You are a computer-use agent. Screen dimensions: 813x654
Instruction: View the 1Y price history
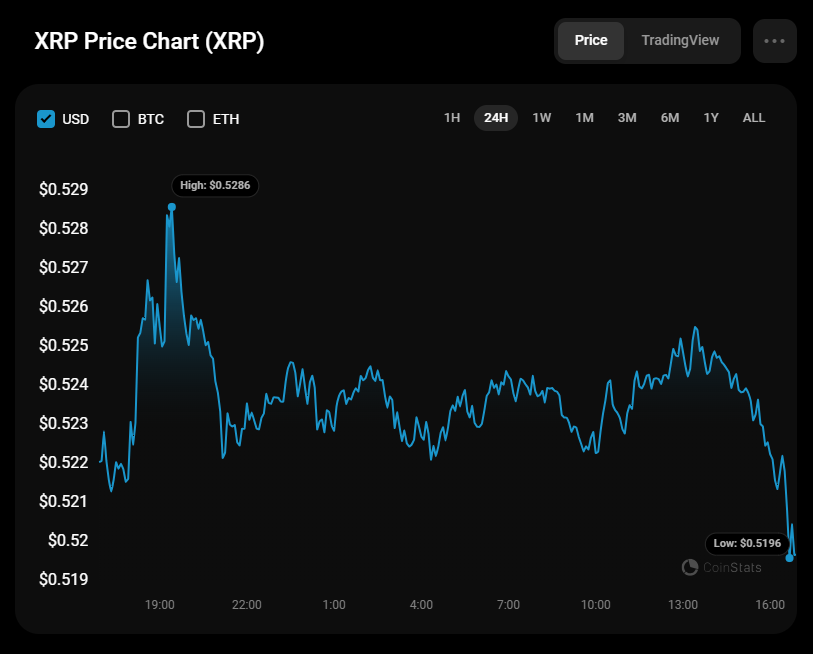coord(711,118)
